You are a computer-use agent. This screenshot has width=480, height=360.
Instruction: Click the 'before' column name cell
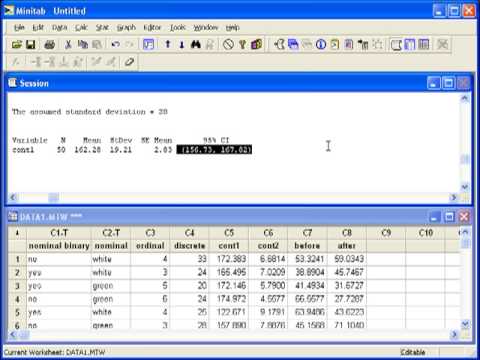(x=307, y=246)
